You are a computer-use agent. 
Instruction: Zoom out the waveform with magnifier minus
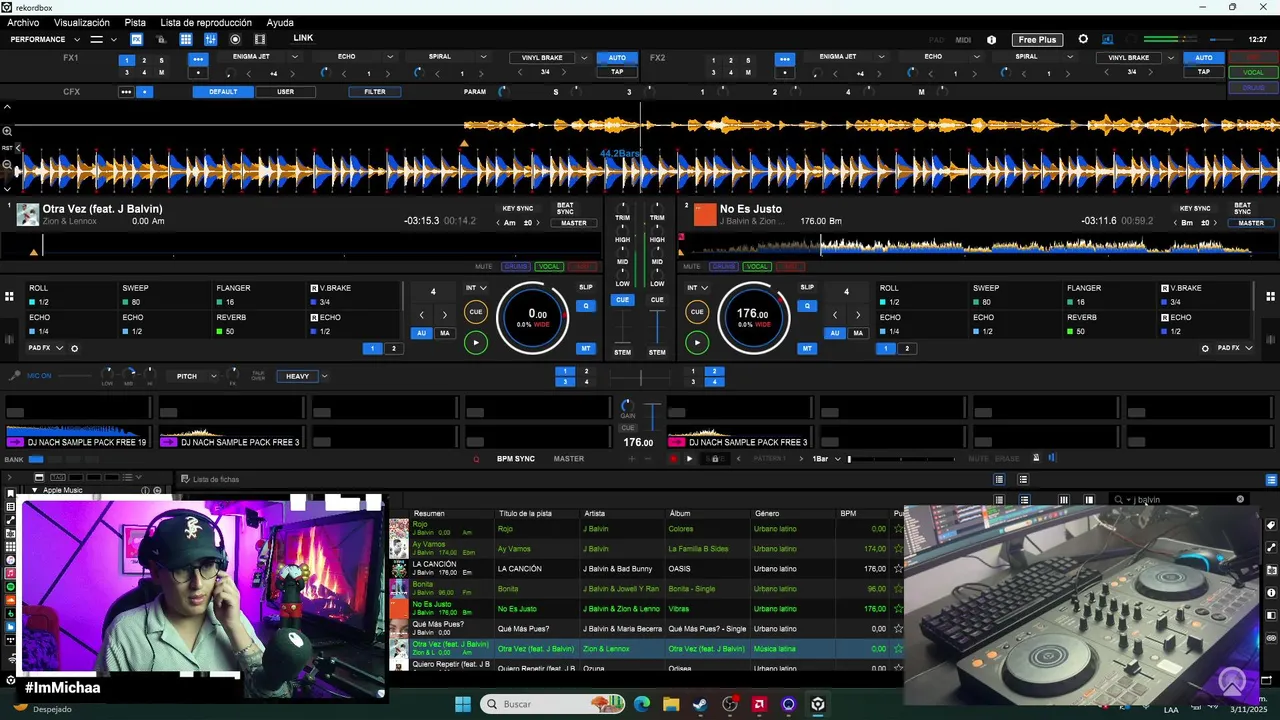point(7,164)
